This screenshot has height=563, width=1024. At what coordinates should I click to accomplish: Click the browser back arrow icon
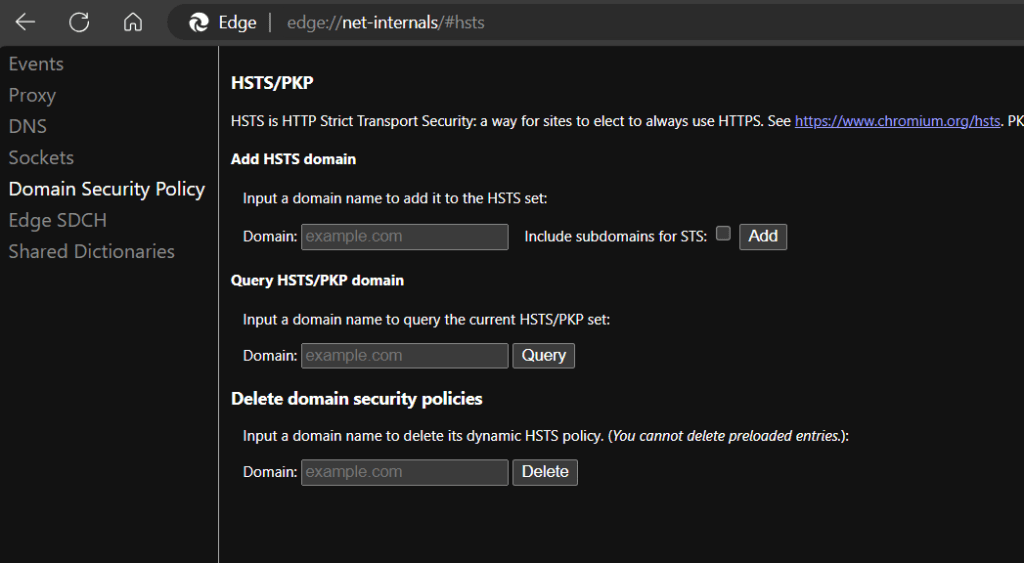click(25, 22)
